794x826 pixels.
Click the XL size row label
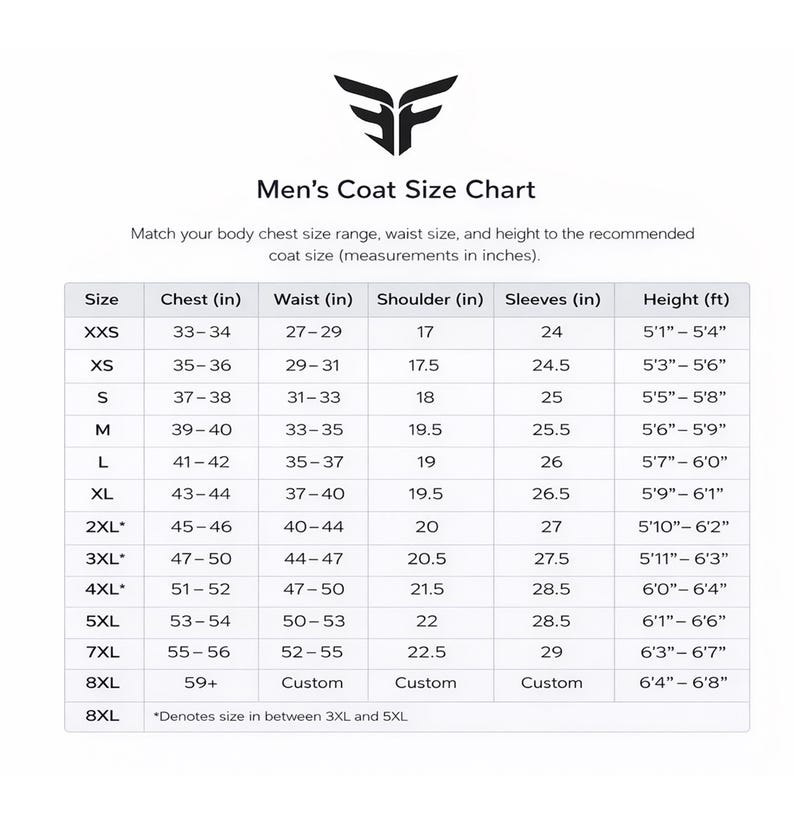pyautogui.click(x=102, y=494)
